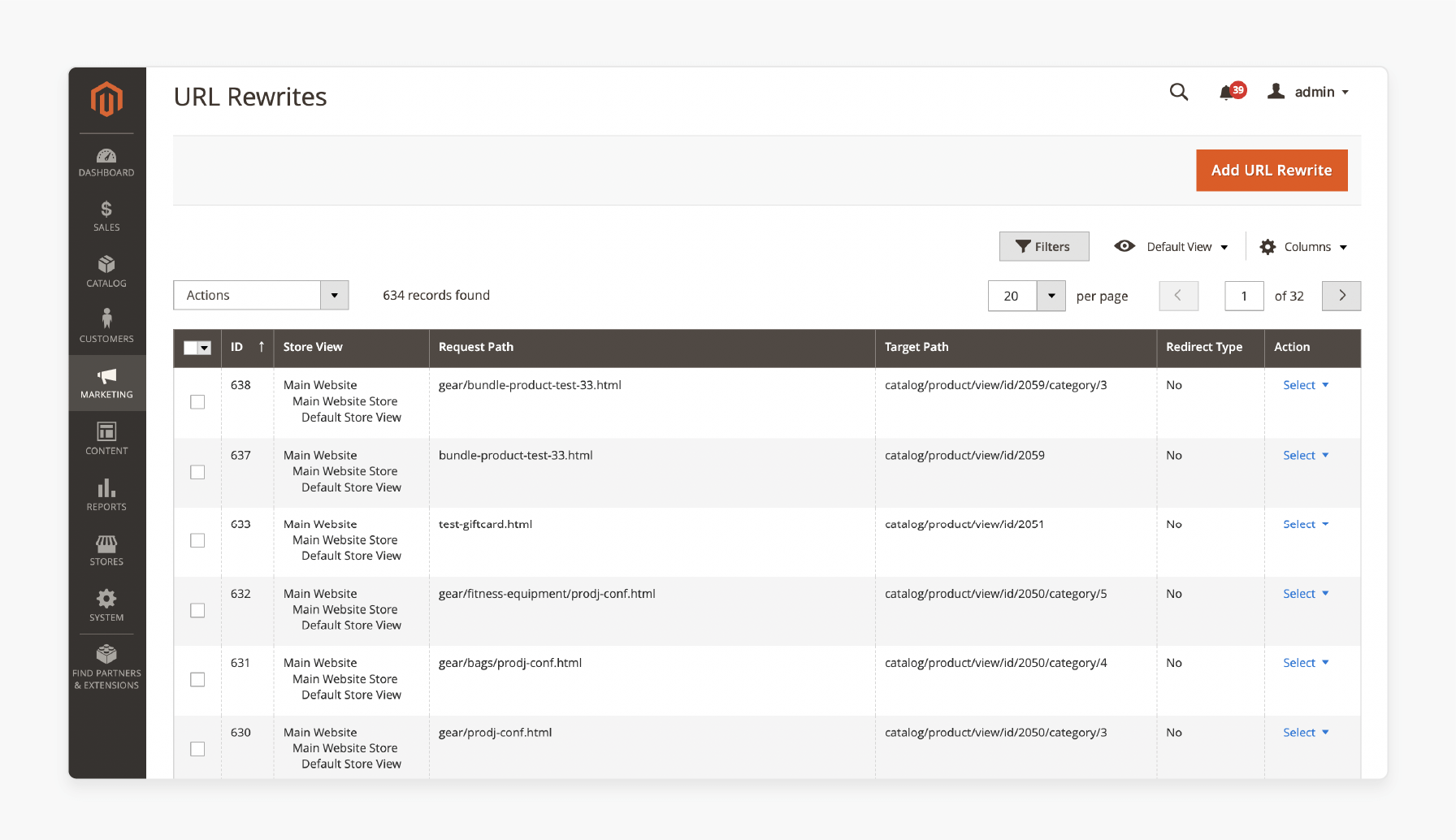Open the Content layout icon
The width and height of the screenshot is (1456, 840).
point(106,431)
